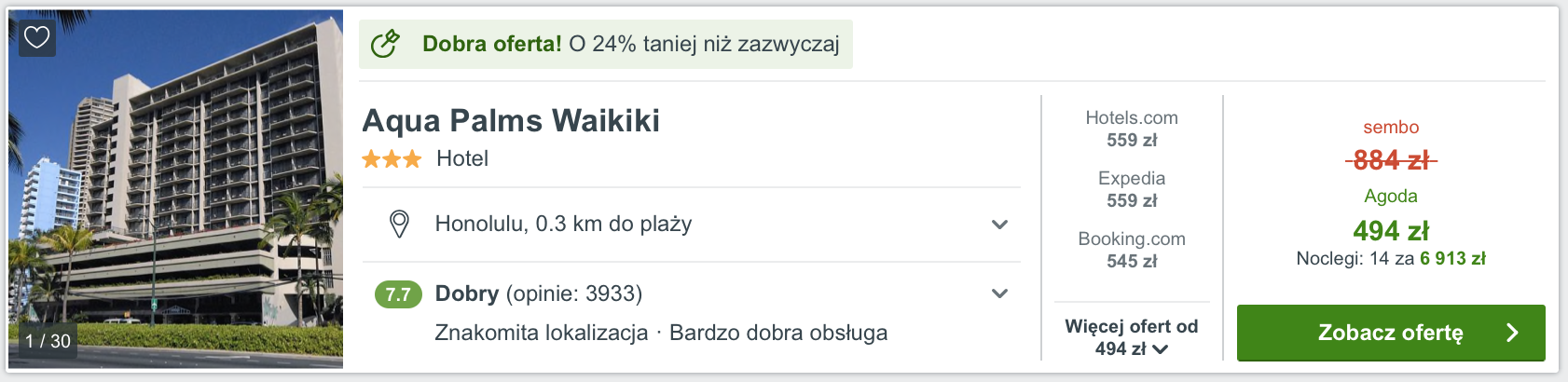Image resolution: width=1568 pixels, height=382 pixels.
Task: Click the three-star rating icons
Action: click(x=392, y=159)
